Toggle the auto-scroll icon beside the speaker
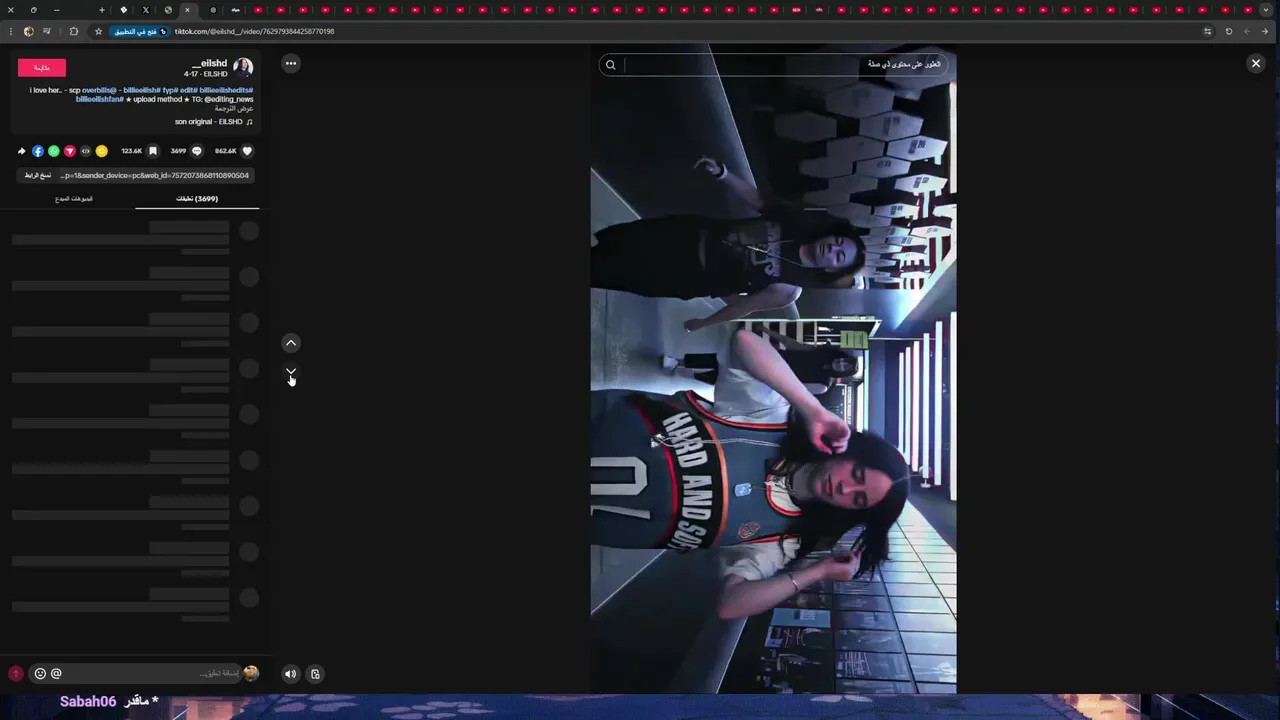 (315, 674)
